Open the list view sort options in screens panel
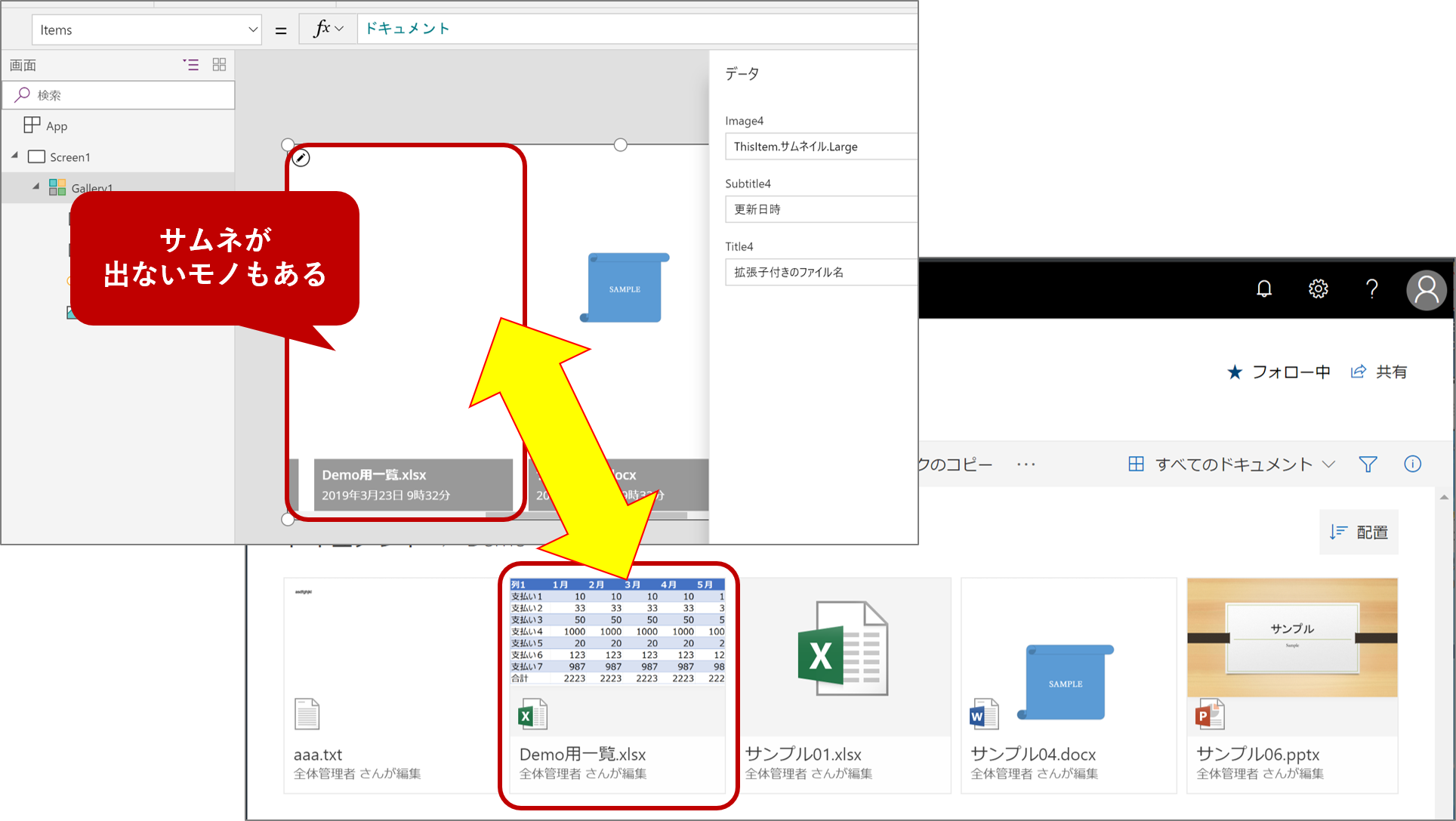This screenshot has width=1456, height=821. (190, 65)
